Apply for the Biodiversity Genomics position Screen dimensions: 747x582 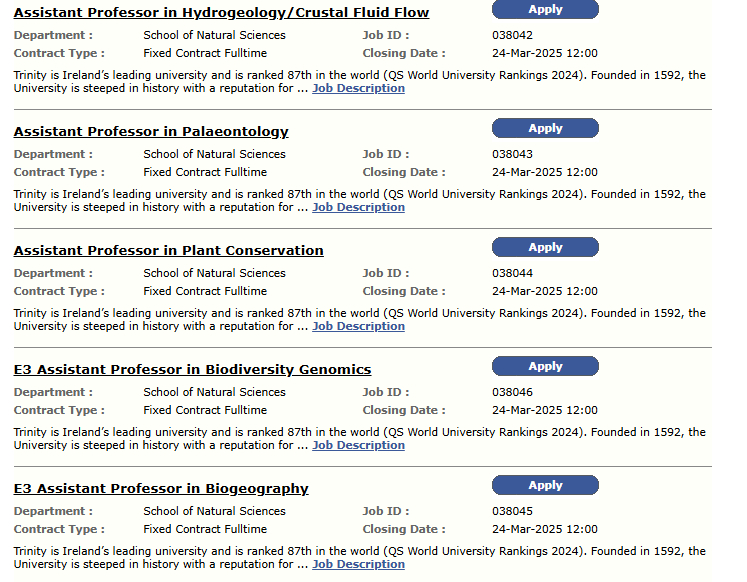click(545, 366)
